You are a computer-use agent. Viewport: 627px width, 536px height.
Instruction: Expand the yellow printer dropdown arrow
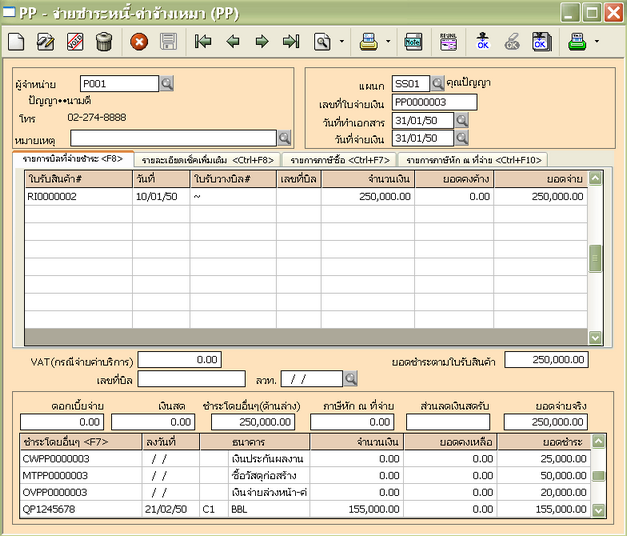388,42
